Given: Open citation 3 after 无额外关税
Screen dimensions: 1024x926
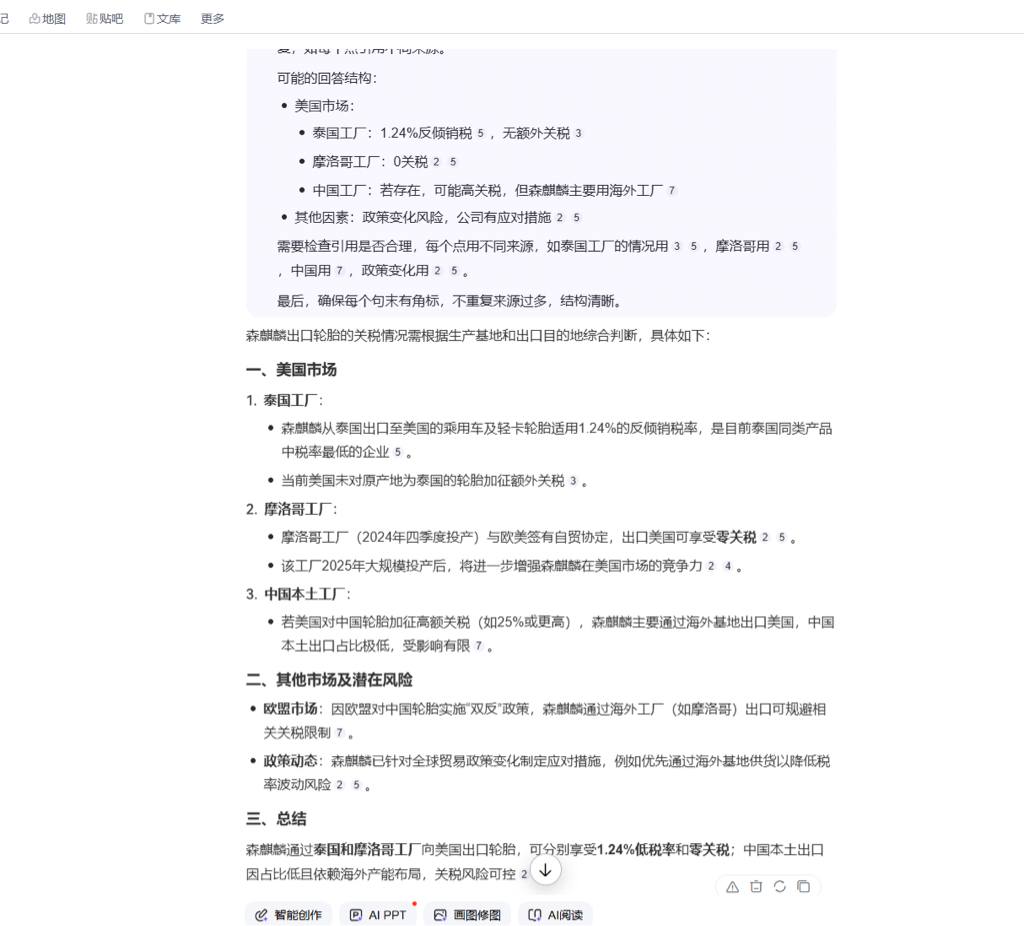Looking at the screenshot, I should click(579, 133).
